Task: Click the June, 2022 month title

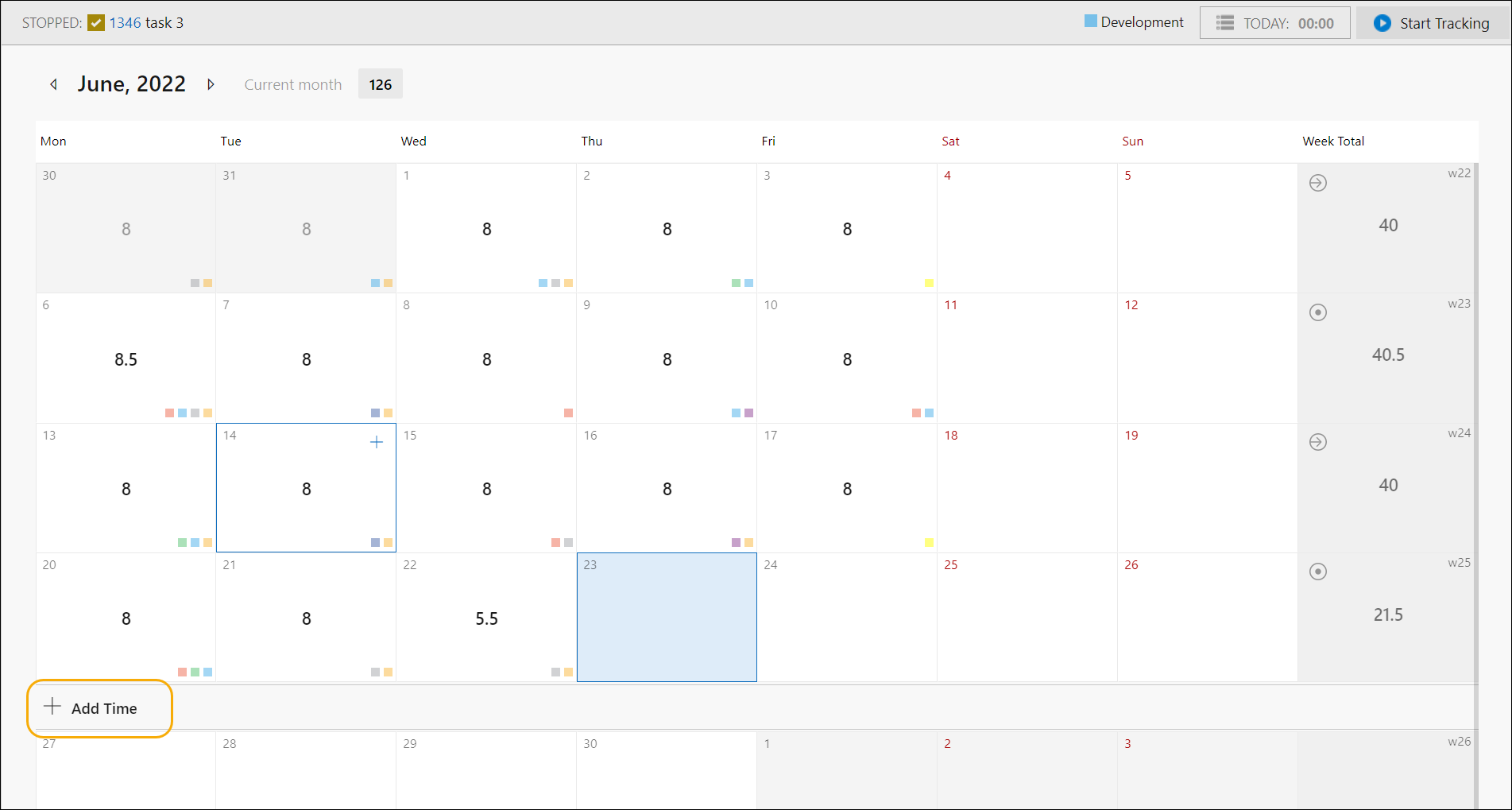Action: pyautogui.click(x=132, y=84)
